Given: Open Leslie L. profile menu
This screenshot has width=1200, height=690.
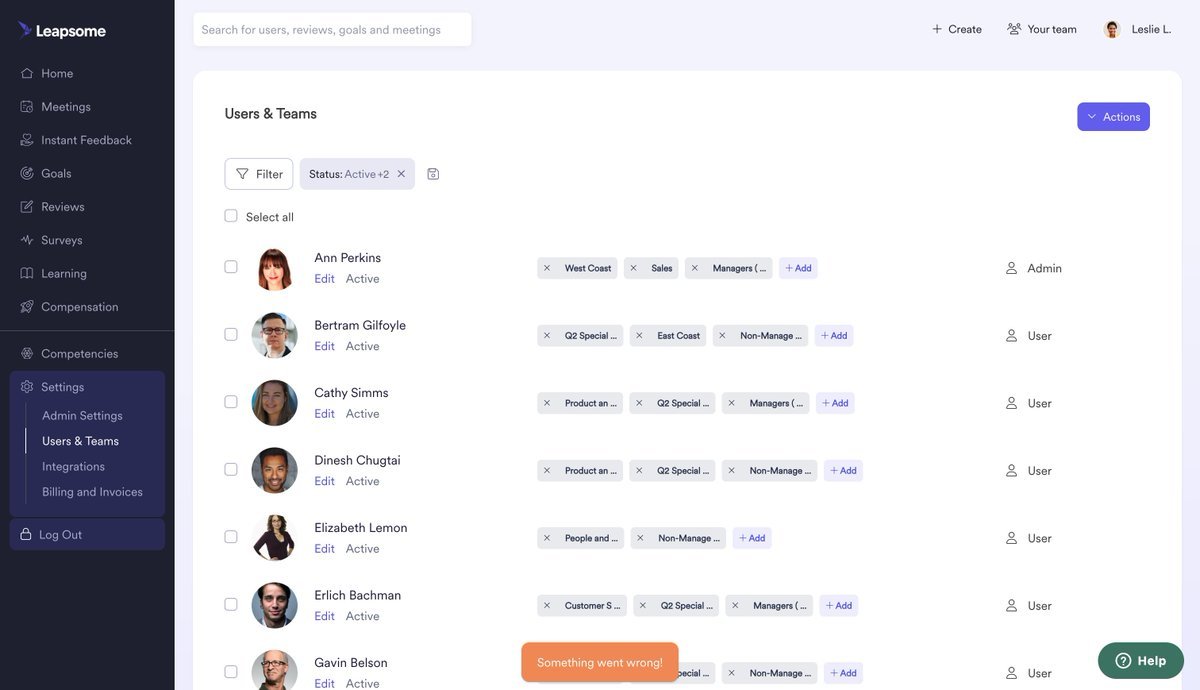Looking at the screenshot, I should 1138,29.
